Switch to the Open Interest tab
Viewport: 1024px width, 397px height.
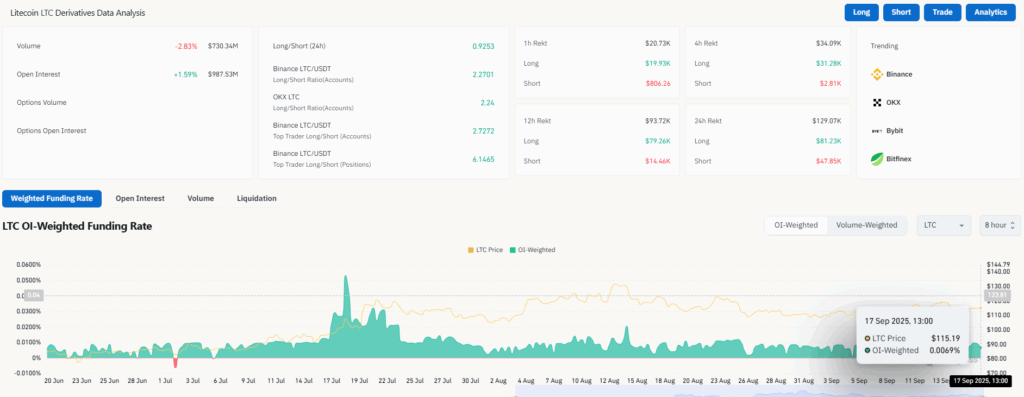[x=140, y=198]
